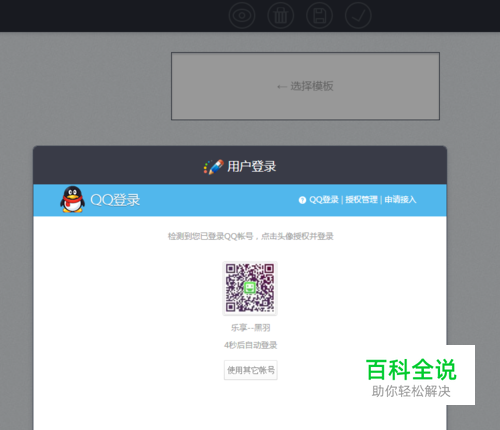Click the 使用其它帐号 button

pyautogui.click(x=251, y=370)
